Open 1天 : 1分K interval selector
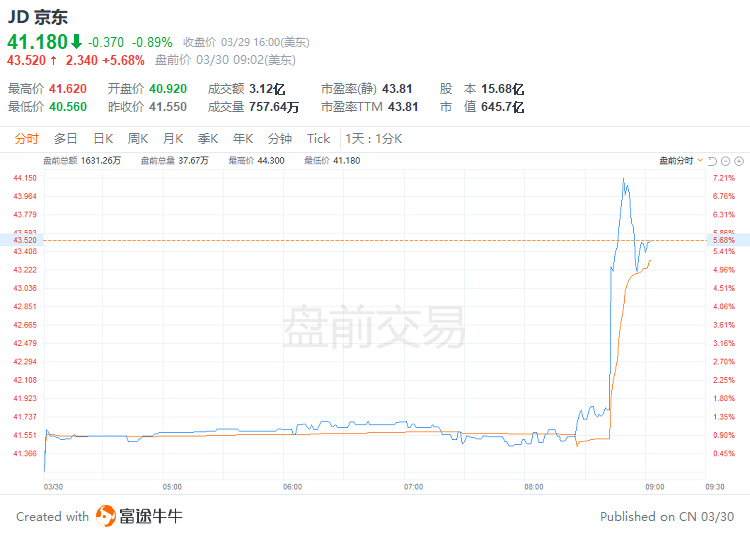The height and width of the screenshot is (537, 750). 374,139
